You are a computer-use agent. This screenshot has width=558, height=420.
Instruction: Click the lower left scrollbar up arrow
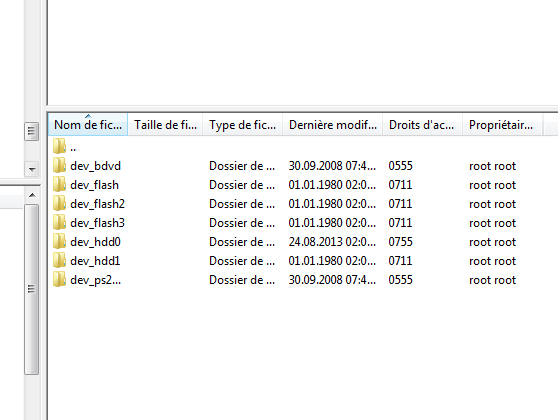click(32, 195)
